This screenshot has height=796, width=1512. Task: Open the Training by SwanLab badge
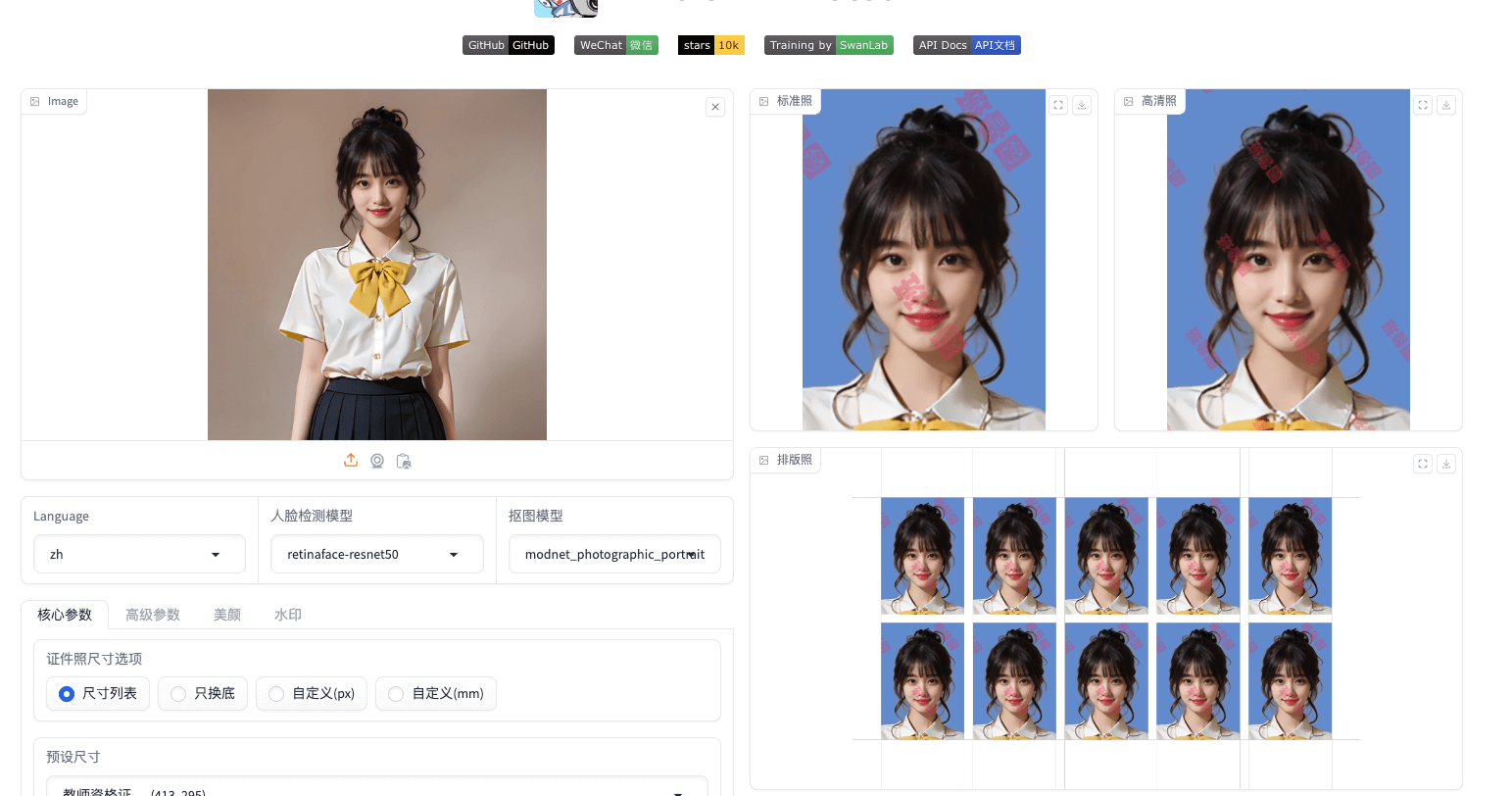click(829, 45)
